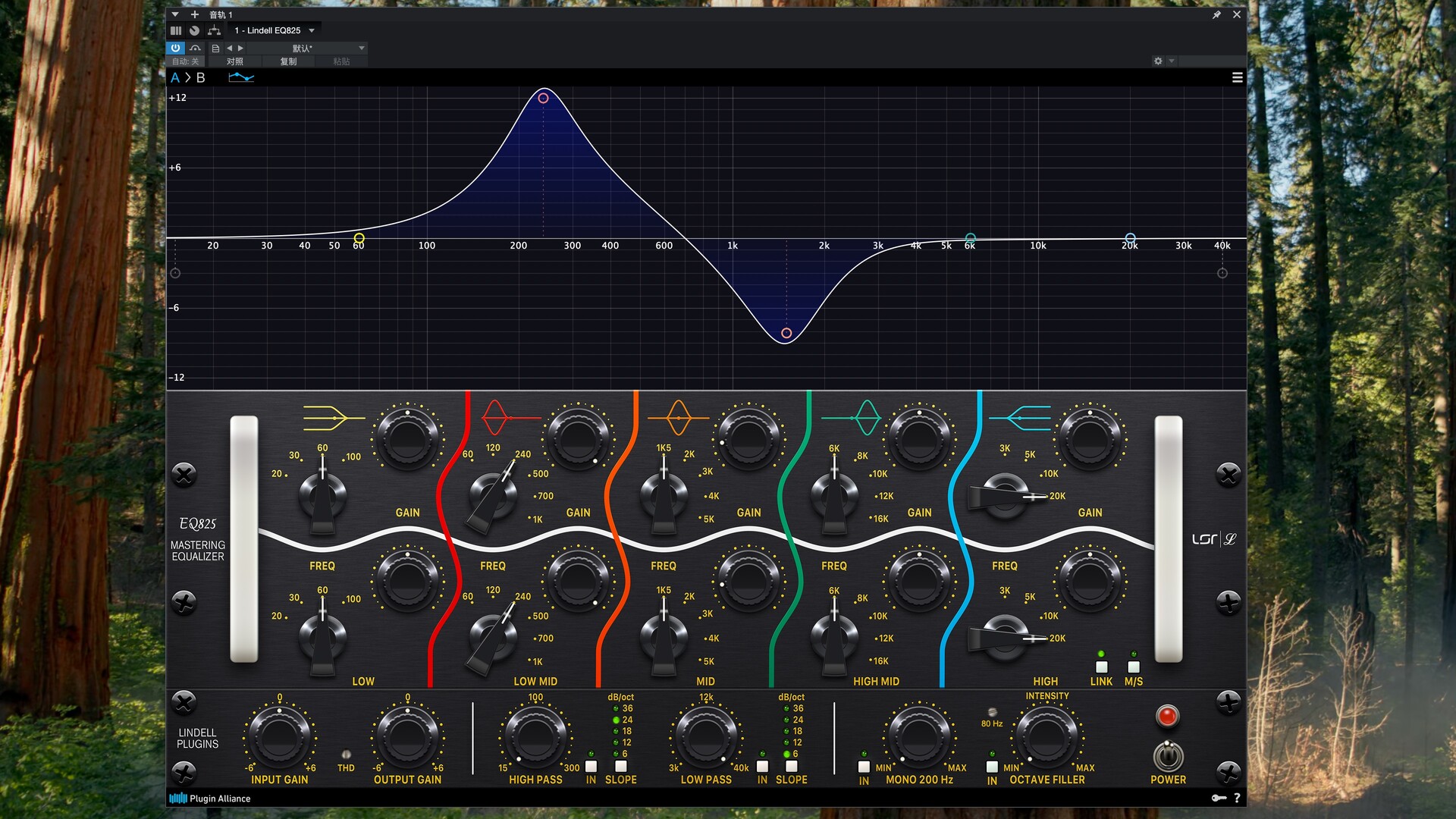Enable the MONO 200 Hz IN button
Screen dimensions: 1456x819
(x=864, y=767)
